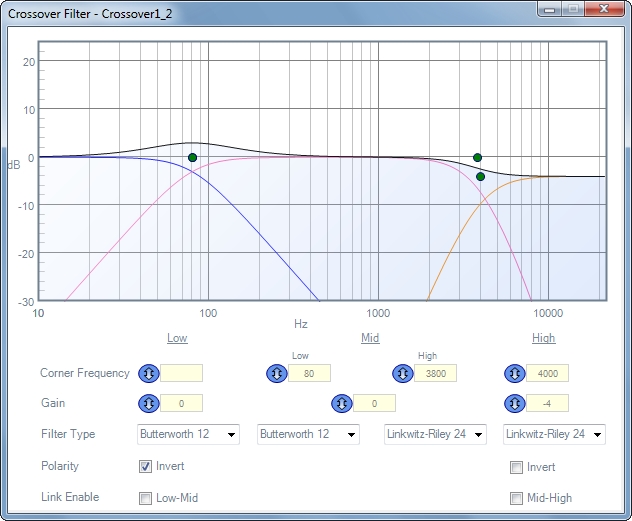632x521 pixels.
Task: Enable the Mid-High link checkbox
Action: (517, 498)
